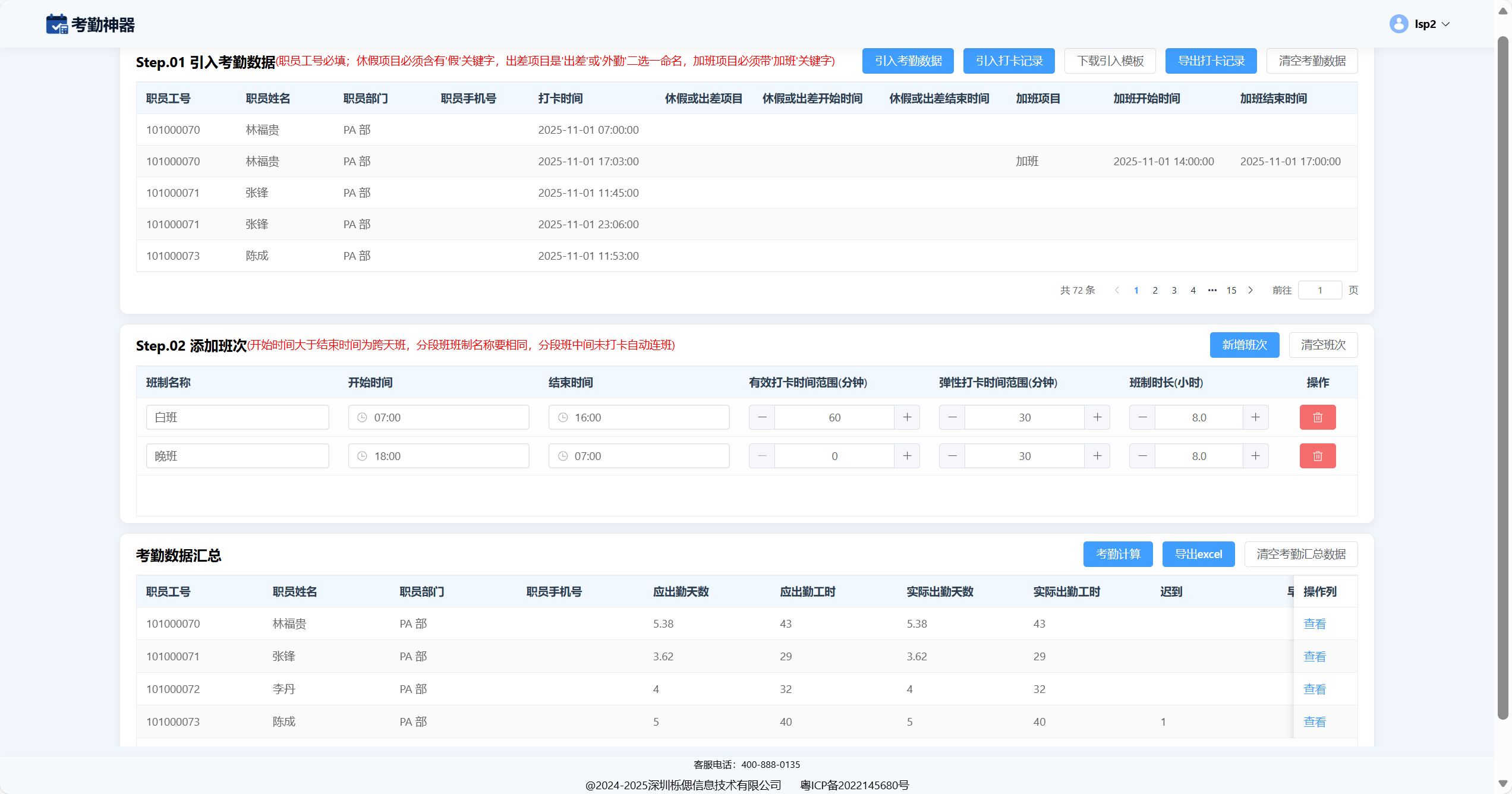Go to page 3 of attendance data

tap(1174, 290)
